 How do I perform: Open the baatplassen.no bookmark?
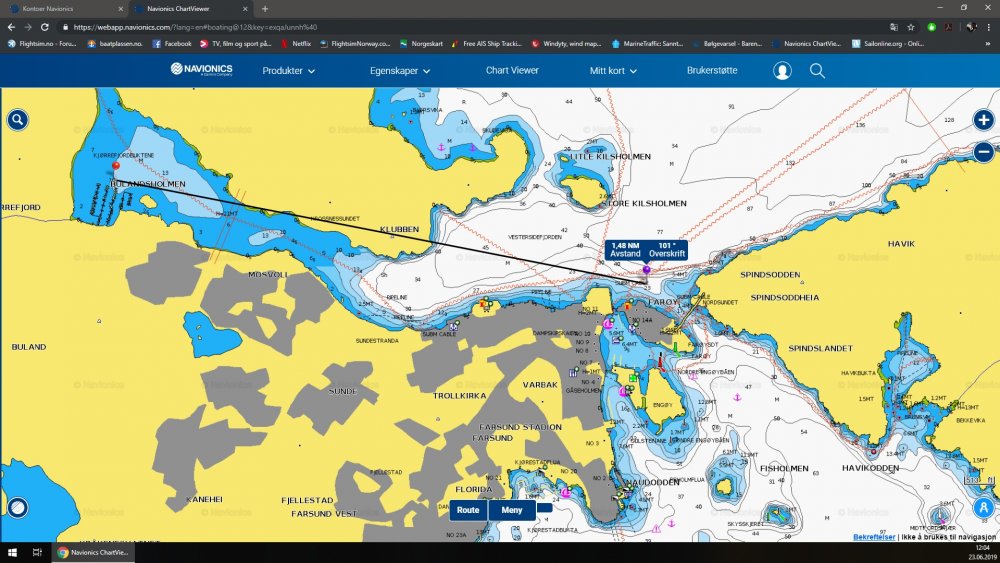click(115, 44)
